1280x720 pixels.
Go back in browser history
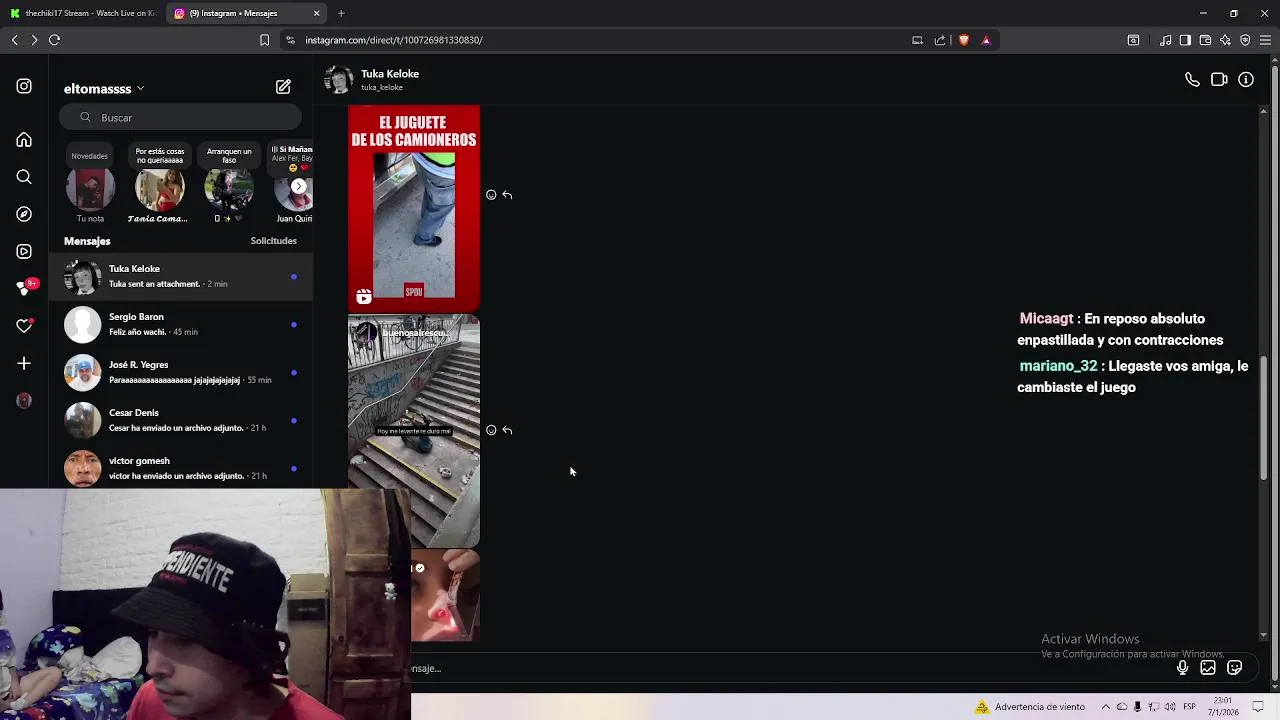[x=14, y=40]
